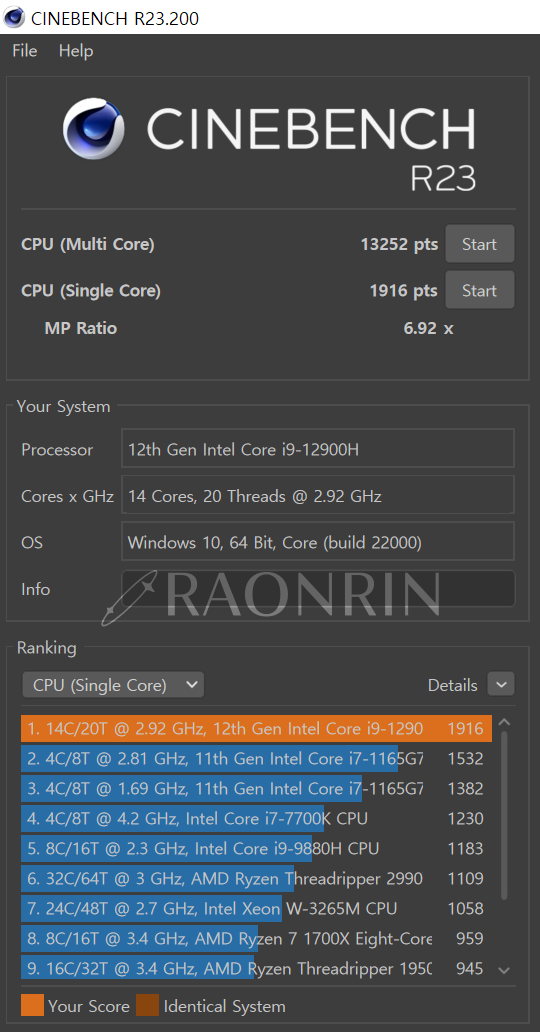
Task: Click the 1916 pts single core score
Action: pyautogui.click(x=404, y=290)
